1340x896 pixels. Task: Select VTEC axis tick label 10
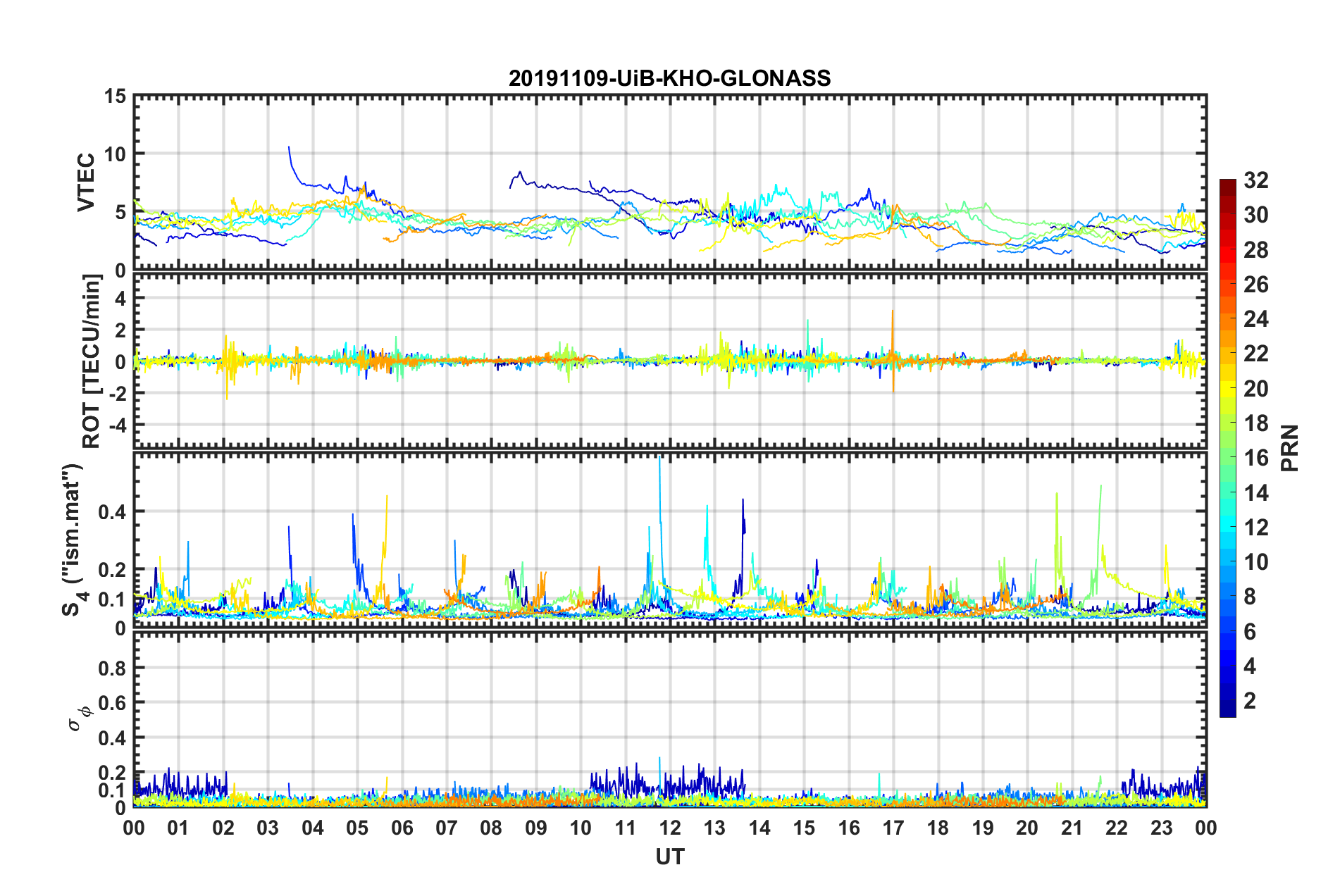pos(115,154)
